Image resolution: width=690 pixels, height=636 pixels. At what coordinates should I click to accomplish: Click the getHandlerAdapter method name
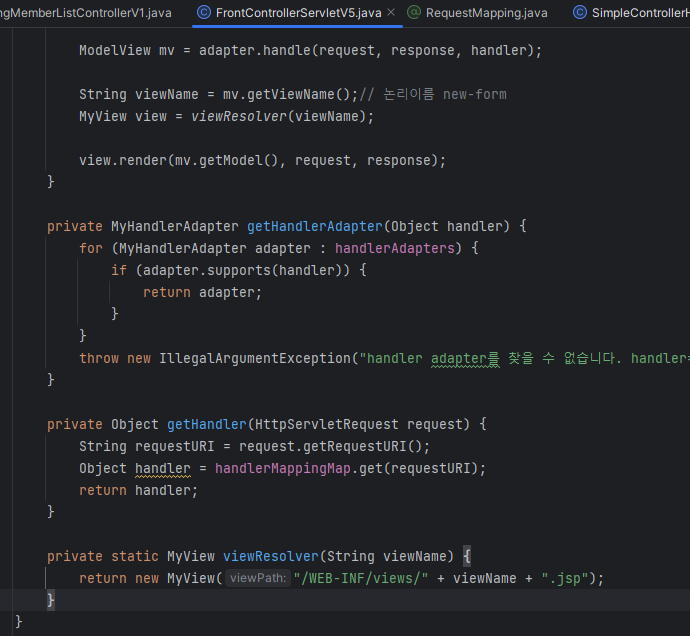(315, 226)
